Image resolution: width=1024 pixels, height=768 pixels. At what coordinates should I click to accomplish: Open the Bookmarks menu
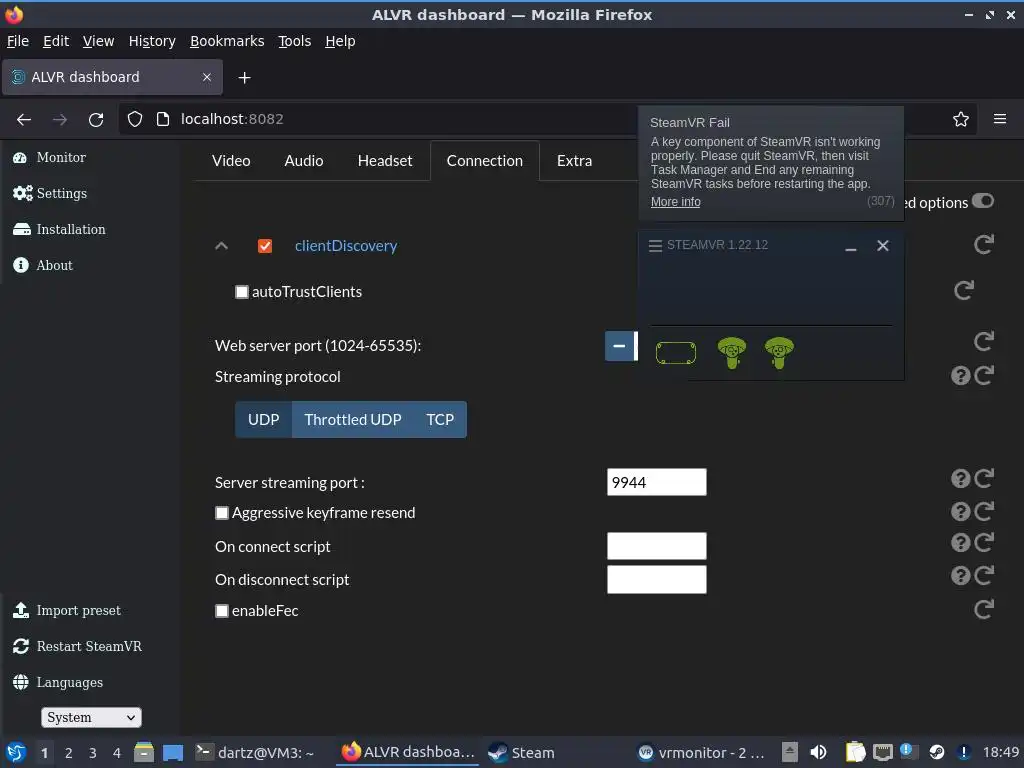tap(227, 41)
